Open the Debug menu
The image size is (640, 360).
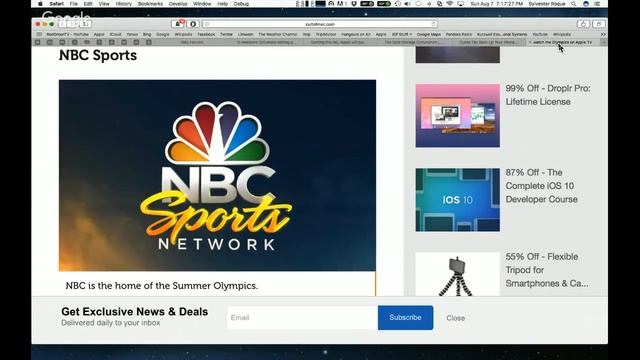click(241, 4)
